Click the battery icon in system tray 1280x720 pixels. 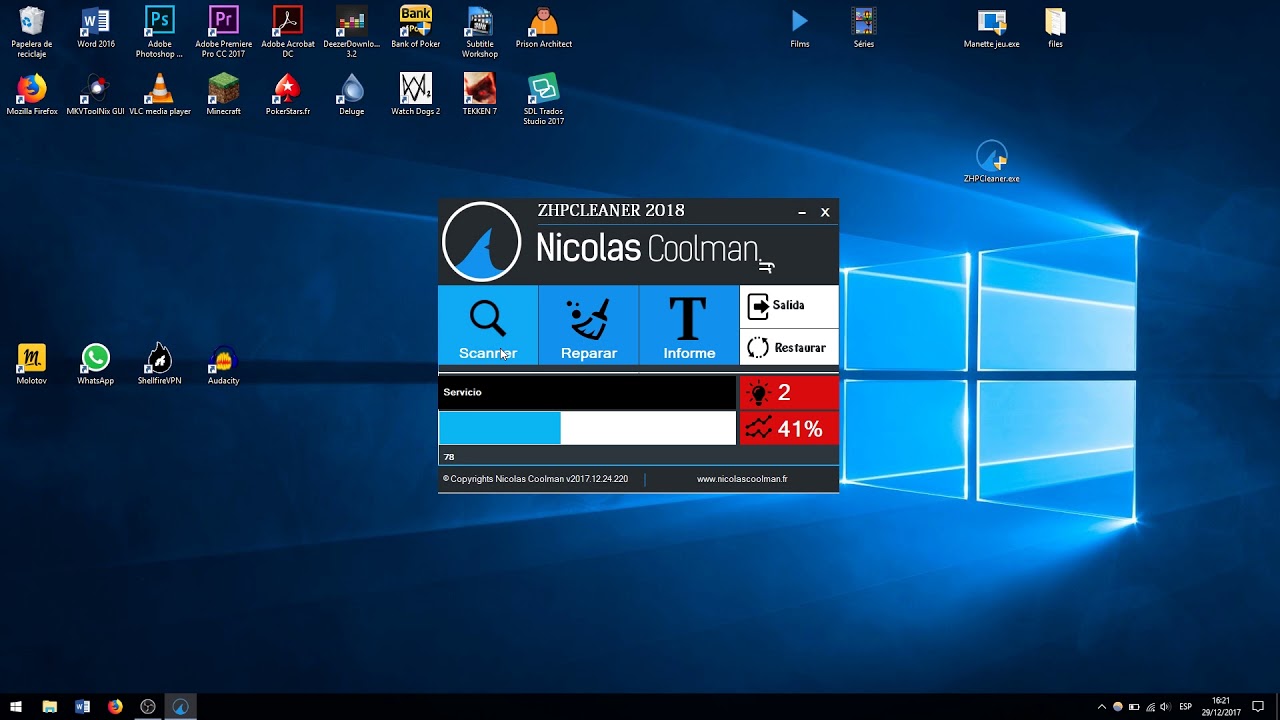point(1134,707)
